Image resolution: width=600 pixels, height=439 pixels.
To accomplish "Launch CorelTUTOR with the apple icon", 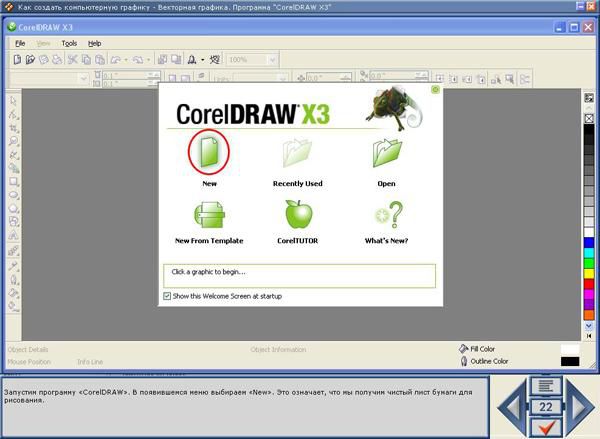I will (x=298, y=214).
